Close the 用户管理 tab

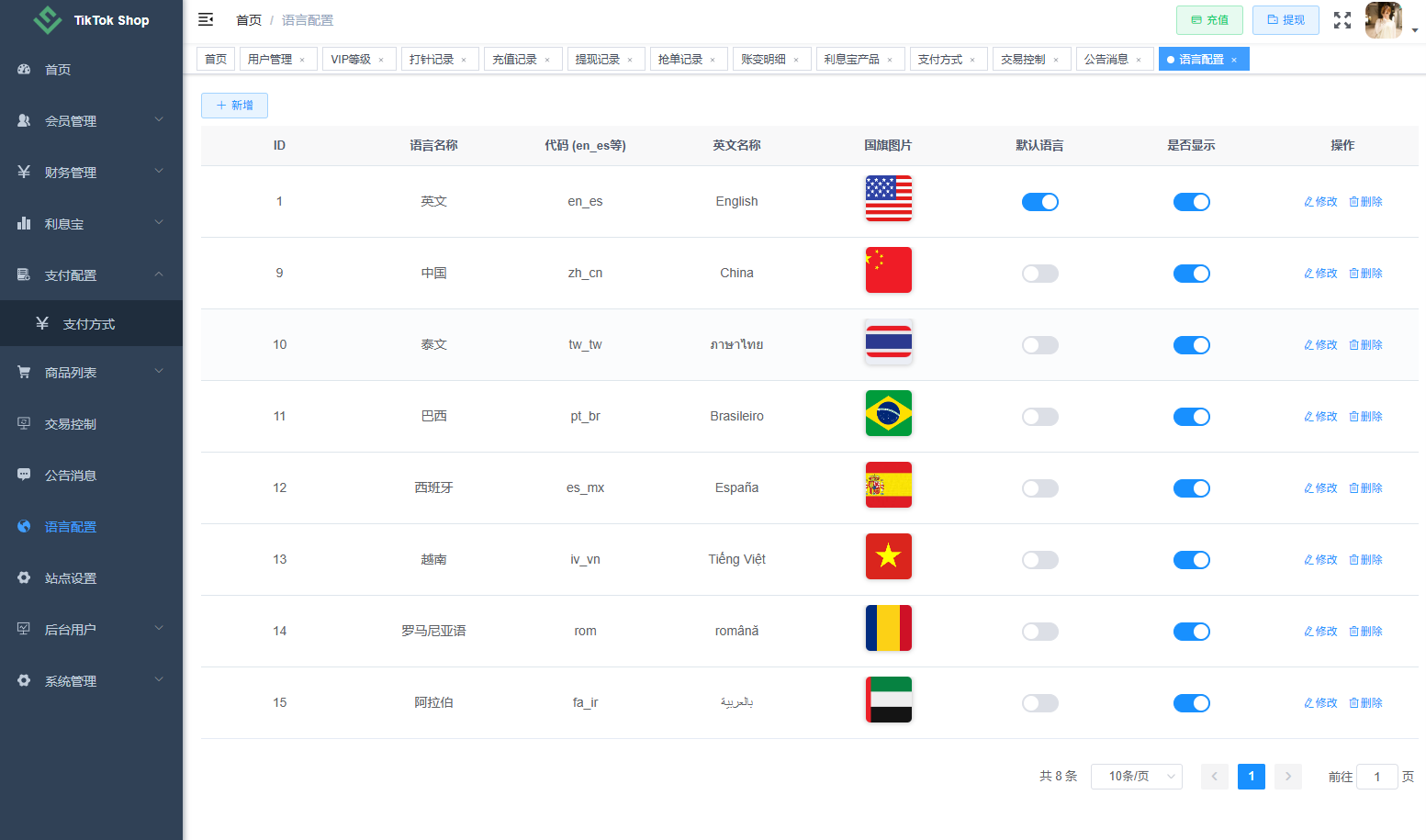[x=302, y=60]
